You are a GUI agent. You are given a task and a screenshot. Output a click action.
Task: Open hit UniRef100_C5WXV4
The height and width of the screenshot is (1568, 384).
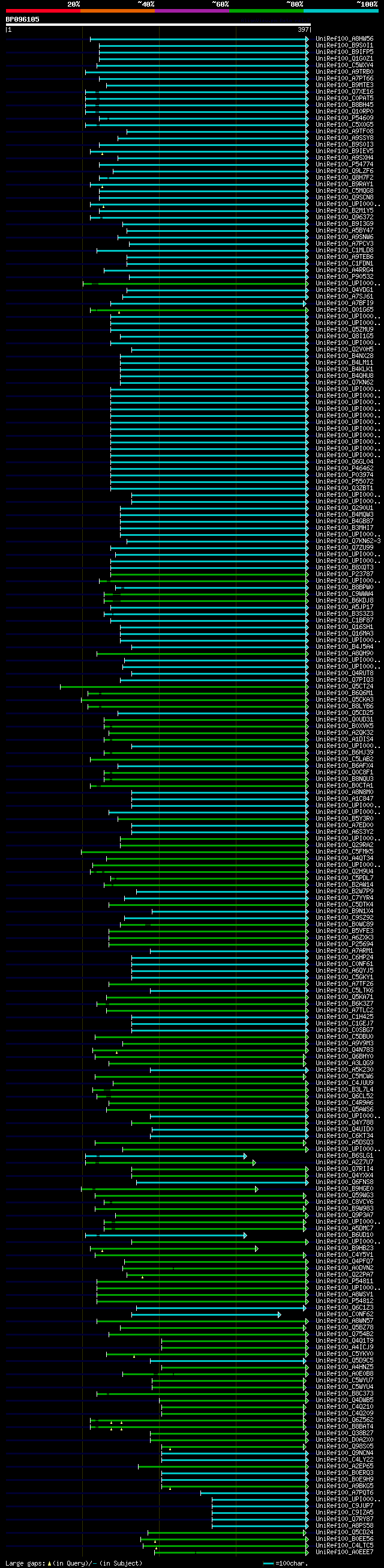(344, 65)
